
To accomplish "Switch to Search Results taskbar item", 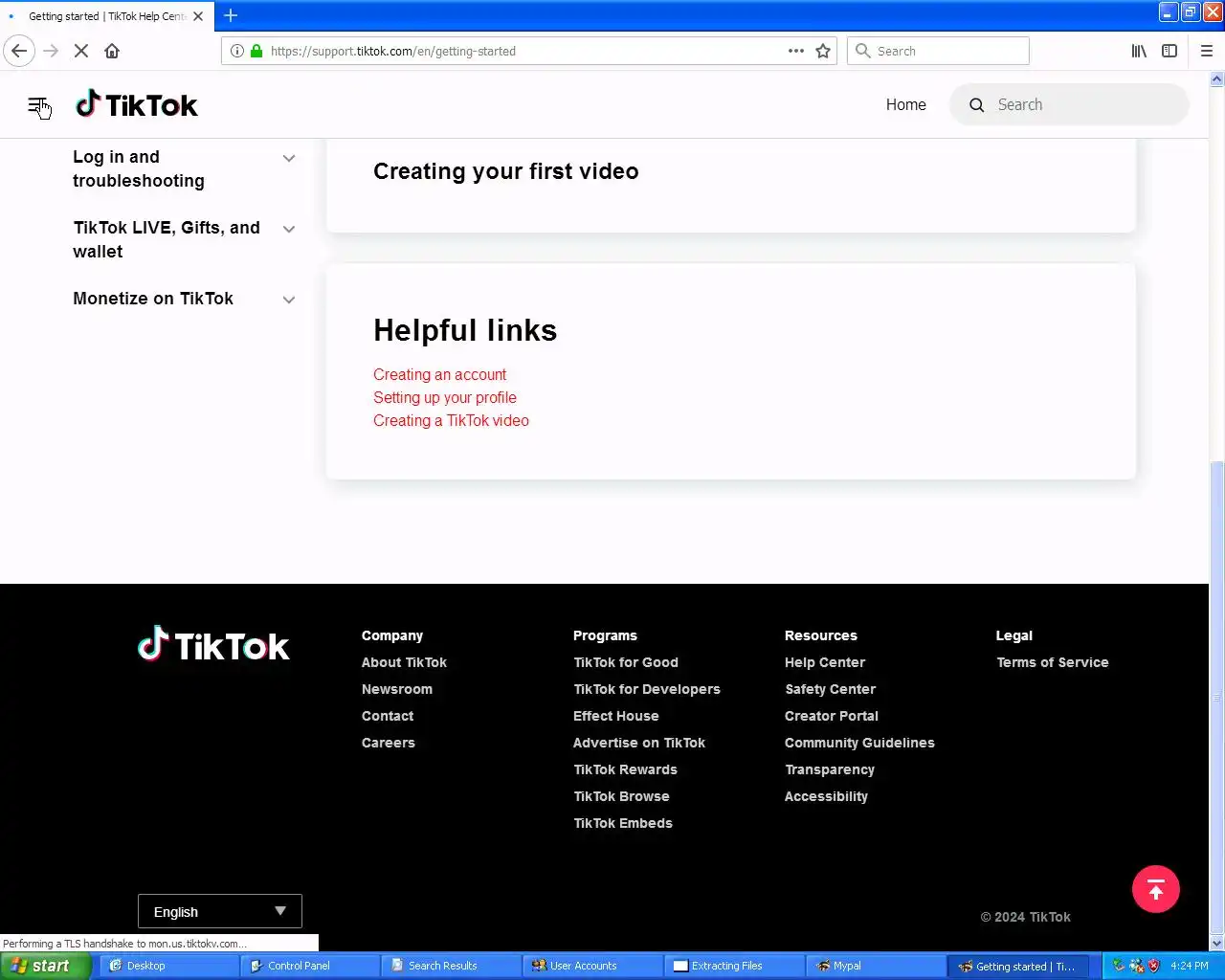I will (x=450, y=966).
